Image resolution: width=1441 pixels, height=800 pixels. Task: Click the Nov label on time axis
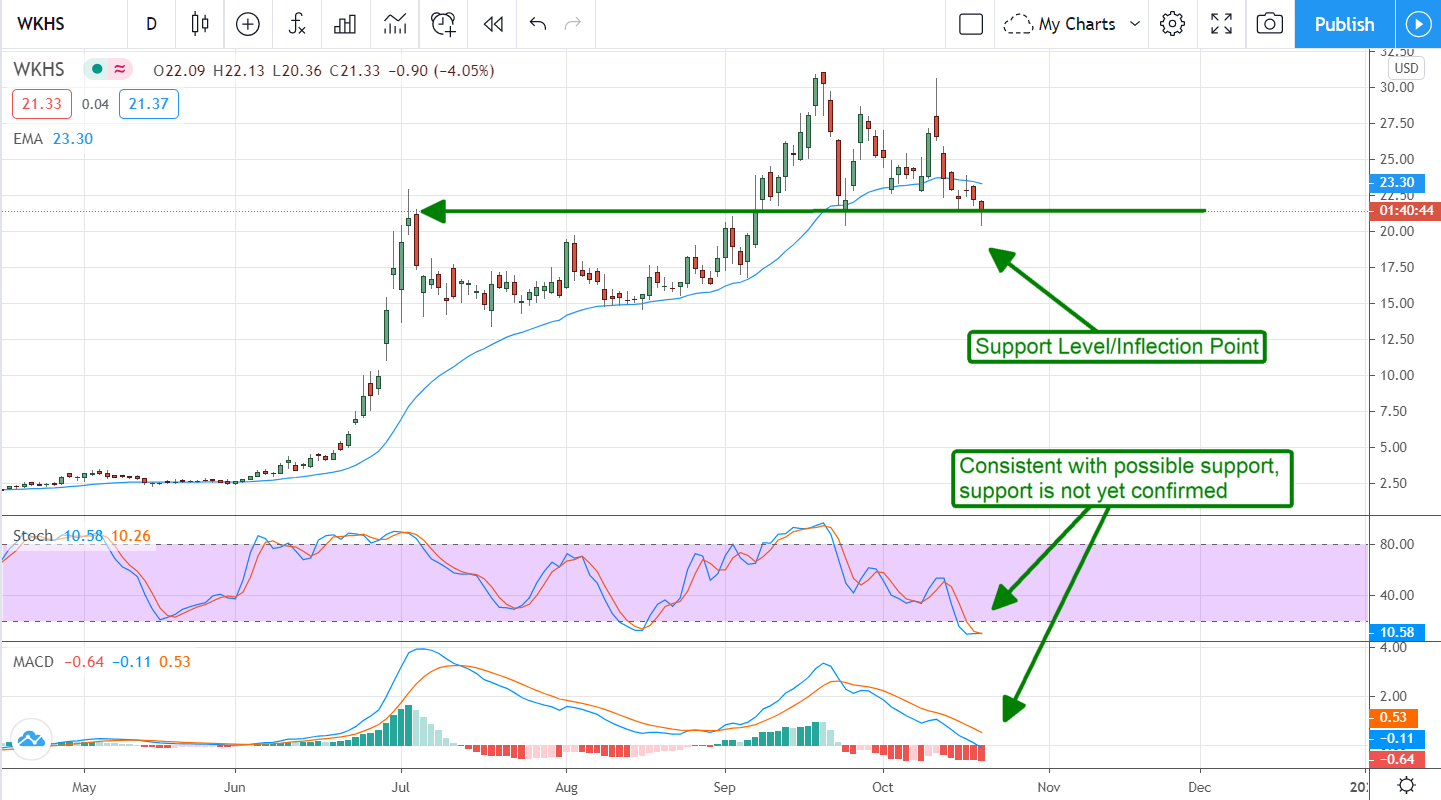click(1050, 786)
